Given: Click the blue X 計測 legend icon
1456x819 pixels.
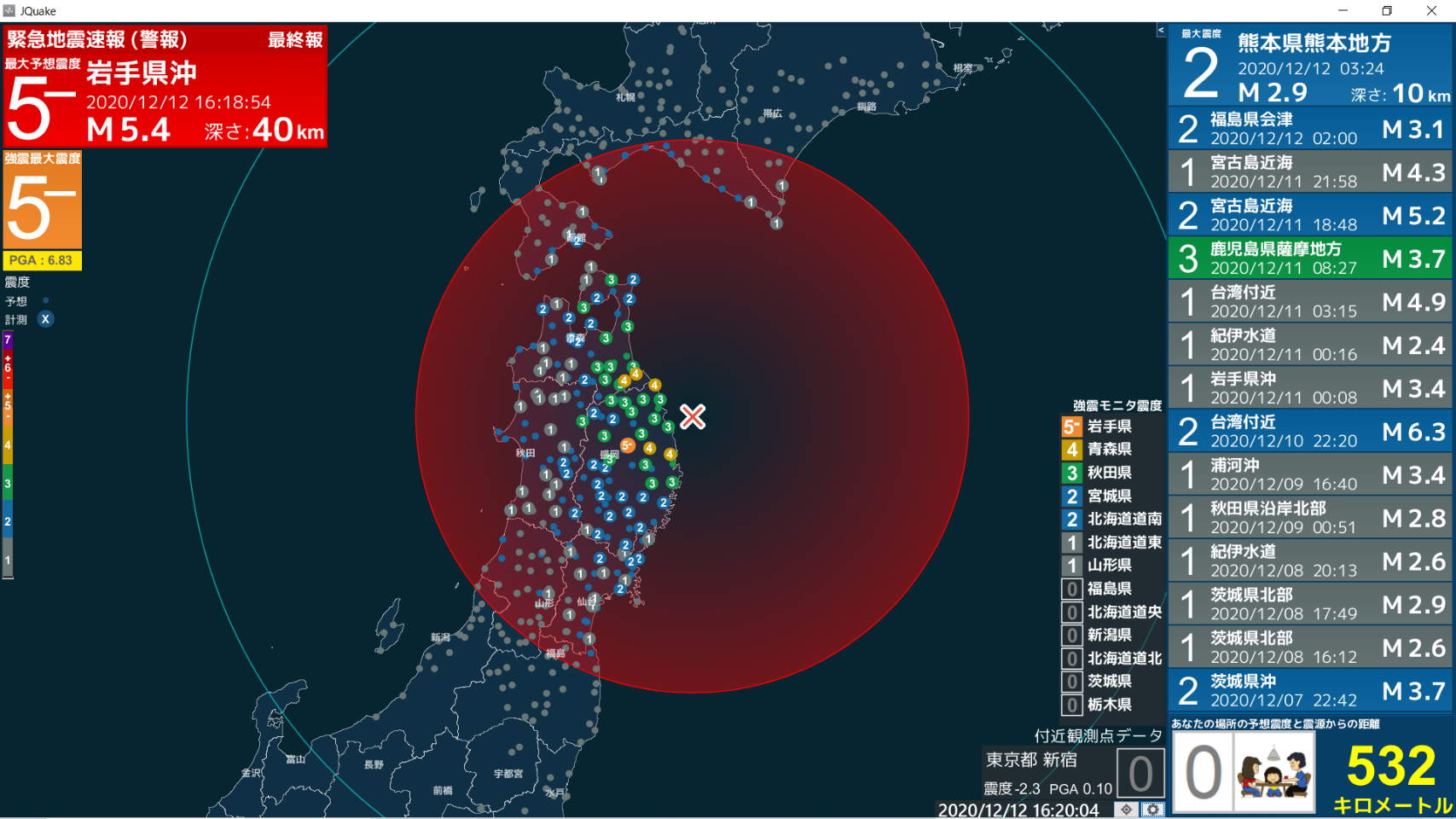Looking at the screenshot, I should 45,319.
